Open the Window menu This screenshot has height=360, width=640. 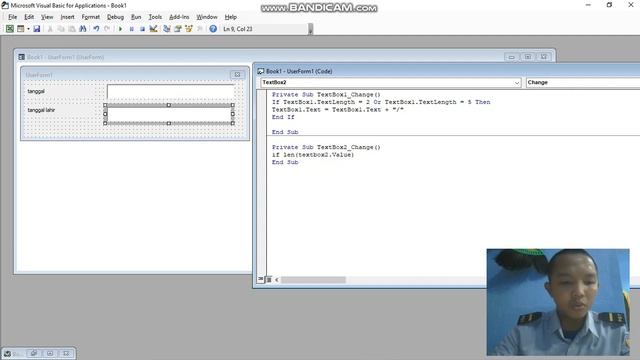(x=207, y=17)
